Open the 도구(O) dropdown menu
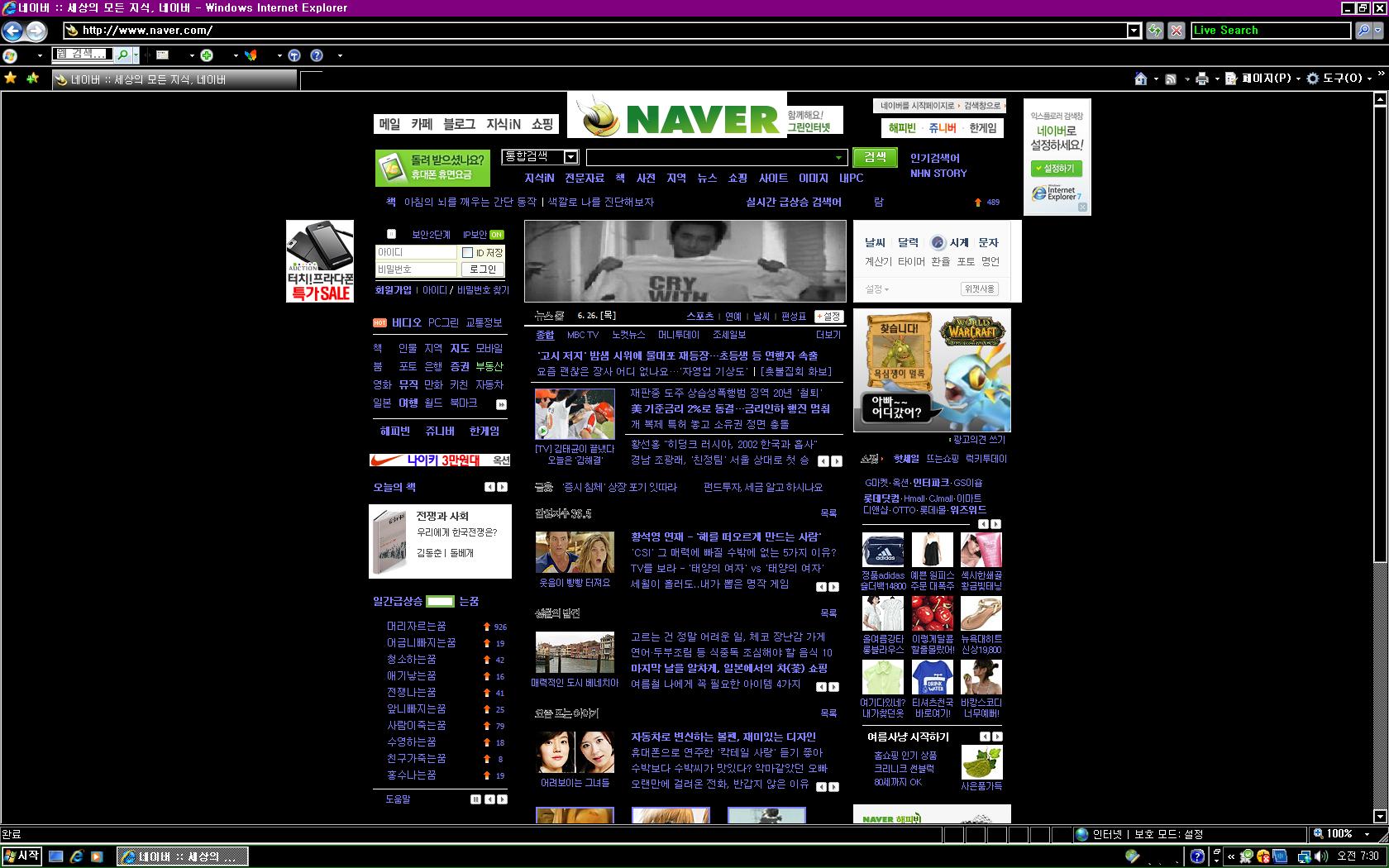 (x=1339, y=79)
